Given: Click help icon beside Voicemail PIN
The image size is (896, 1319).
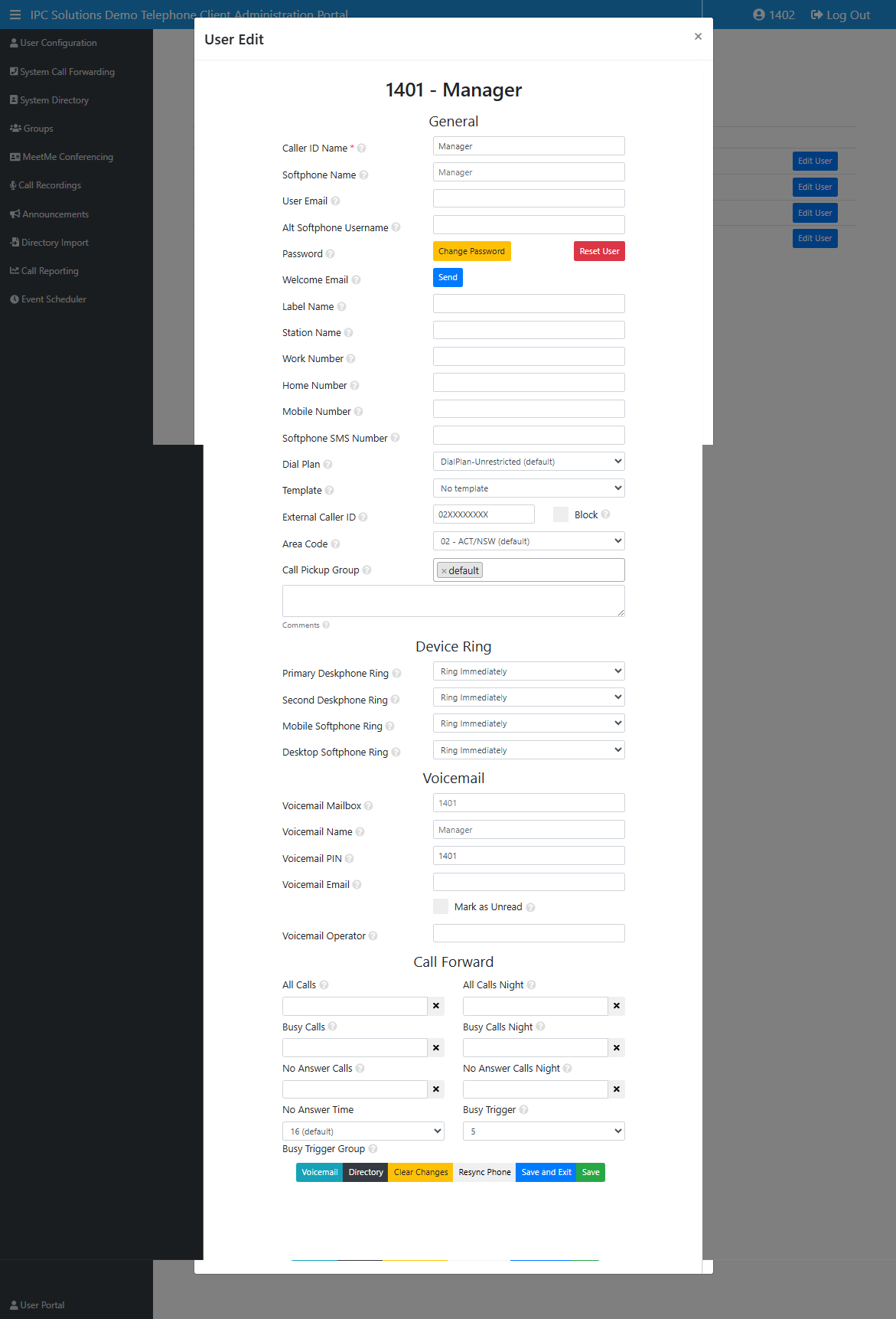Looking at the screenshot, I should tap(349, 859).
